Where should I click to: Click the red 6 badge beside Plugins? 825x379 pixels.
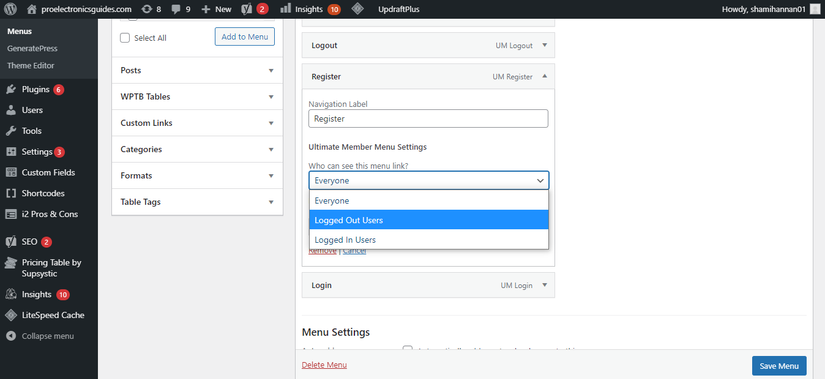pyautogui.click(x=58, y=89)
